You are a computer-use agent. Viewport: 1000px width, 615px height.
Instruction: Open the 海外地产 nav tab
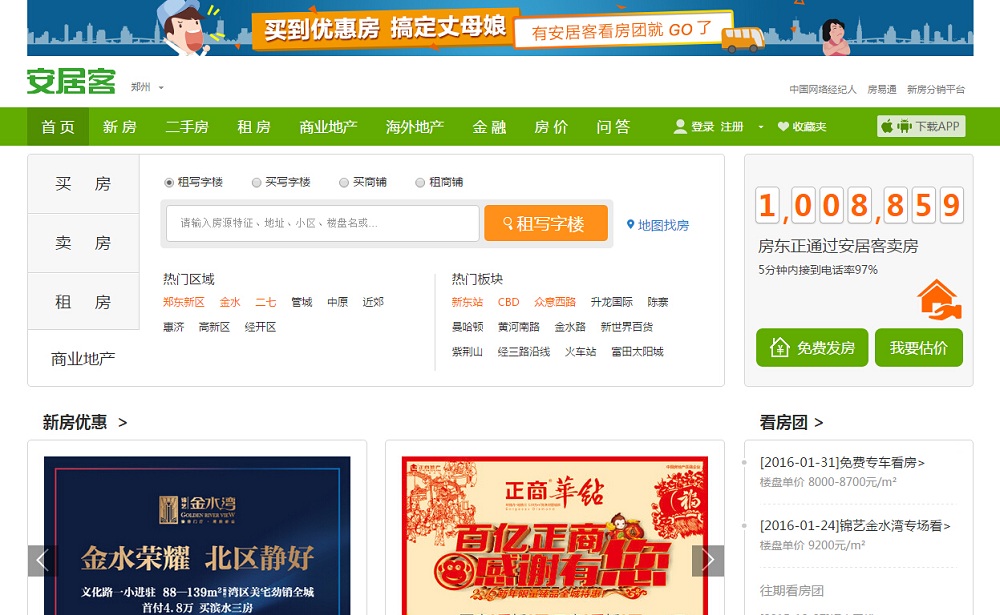click(x=415, y=127)
